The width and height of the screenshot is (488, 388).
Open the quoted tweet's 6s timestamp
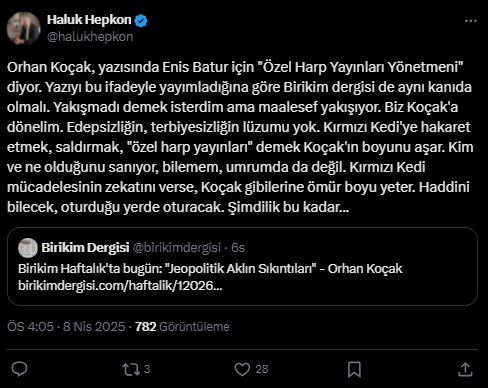(238, 248)
